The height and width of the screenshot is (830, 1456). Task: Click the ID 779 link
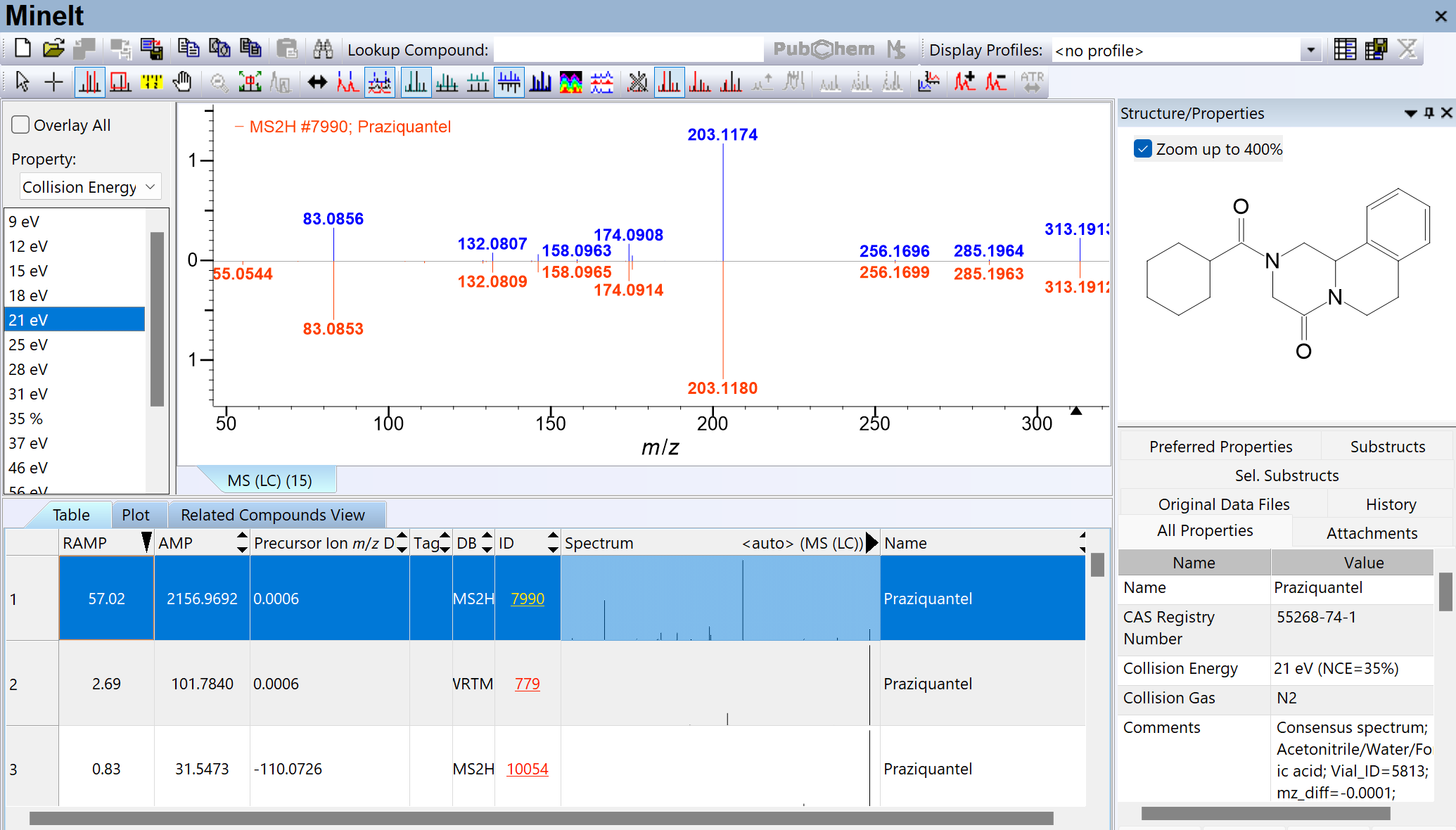point(527,684)
